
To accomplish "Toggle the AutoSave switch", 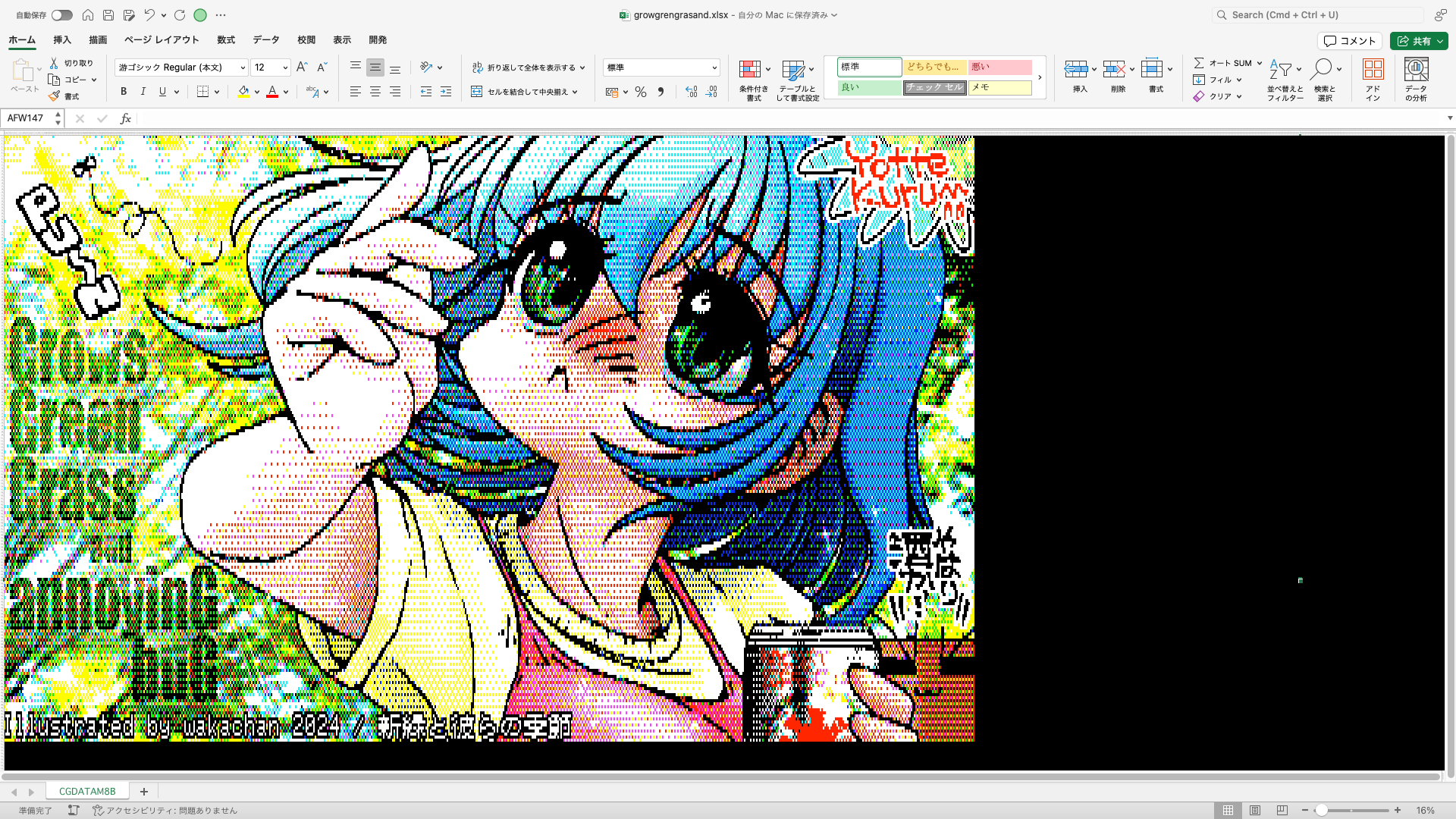I will [62, 15].
